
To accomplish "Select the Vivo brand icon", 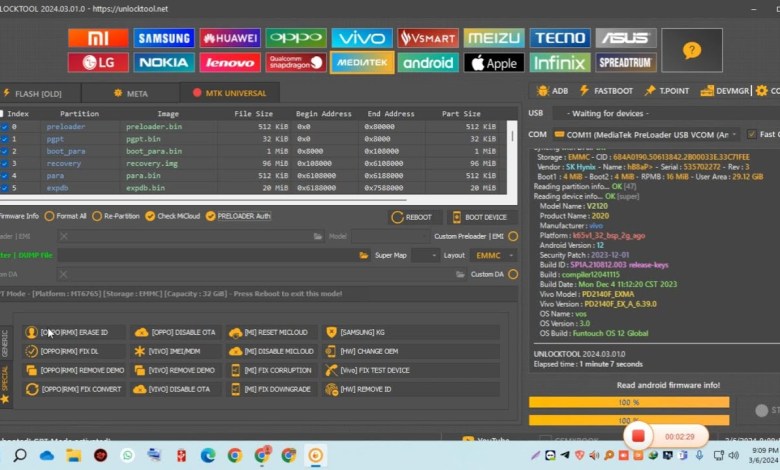I will (362, 38).
